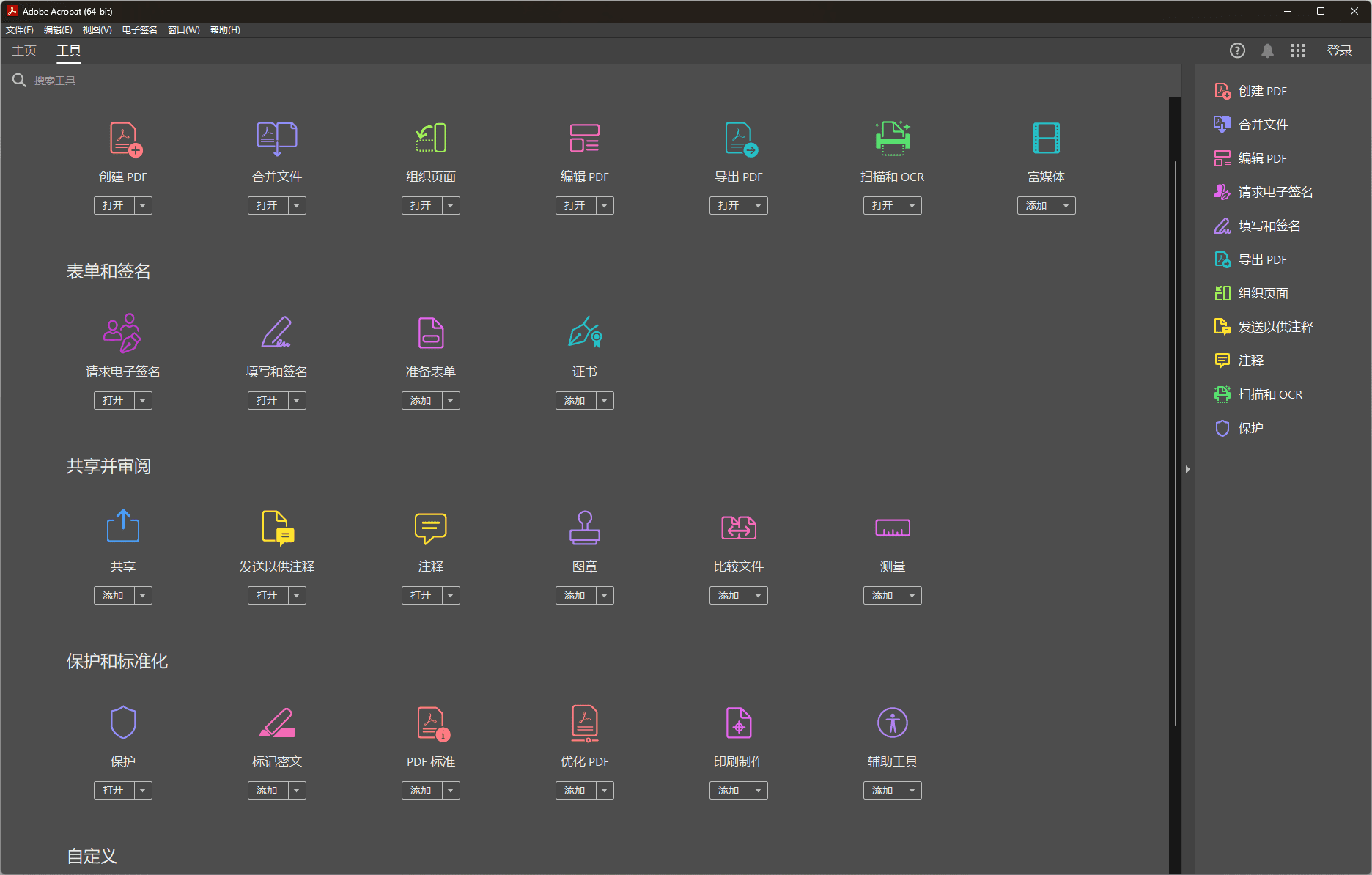This screenshot has width=1372, height=875.
Task: Click the 创建 PDF tool icon
Action: tap(125, 139)
